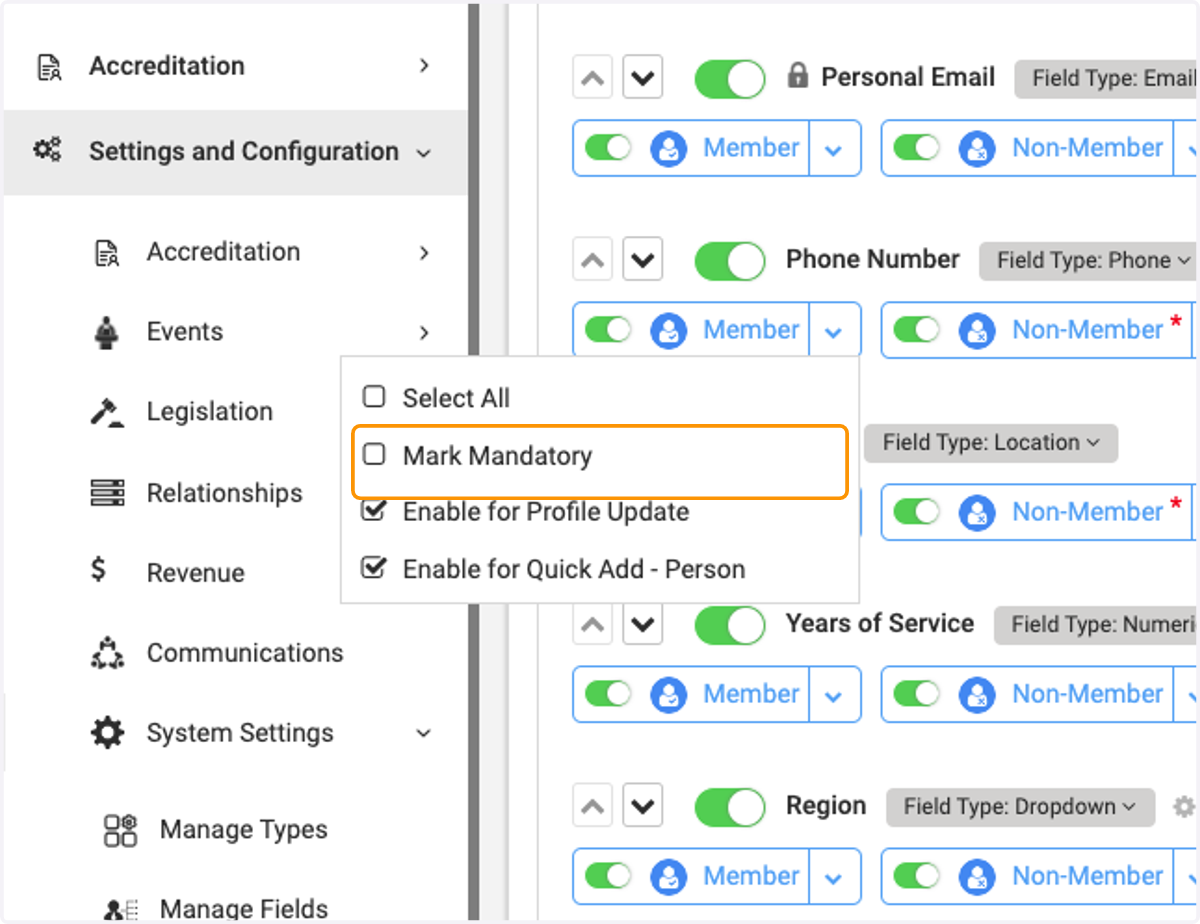Disable Member toggle under Region
Screen dimensions: 1200x924
tap(609, 876)
